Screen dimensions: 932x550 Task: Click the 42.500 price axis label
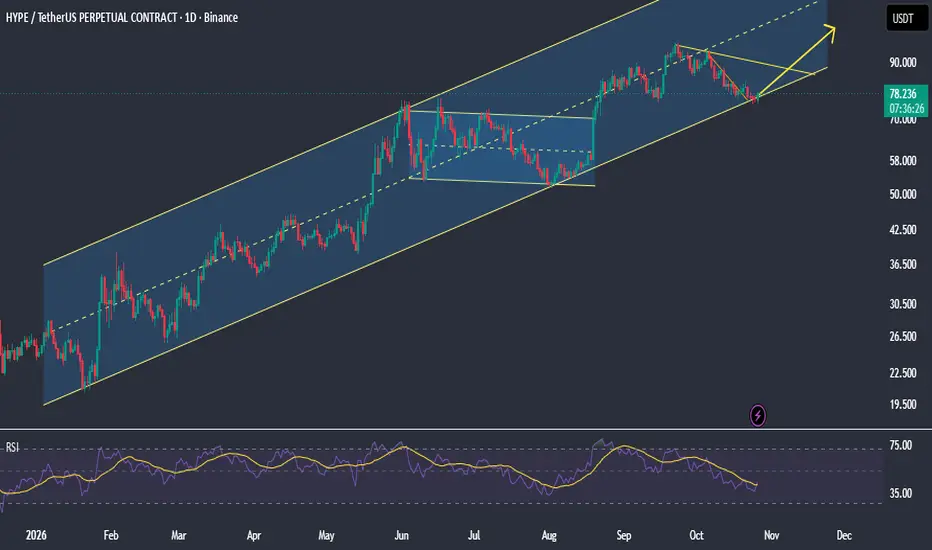[902, 230]
